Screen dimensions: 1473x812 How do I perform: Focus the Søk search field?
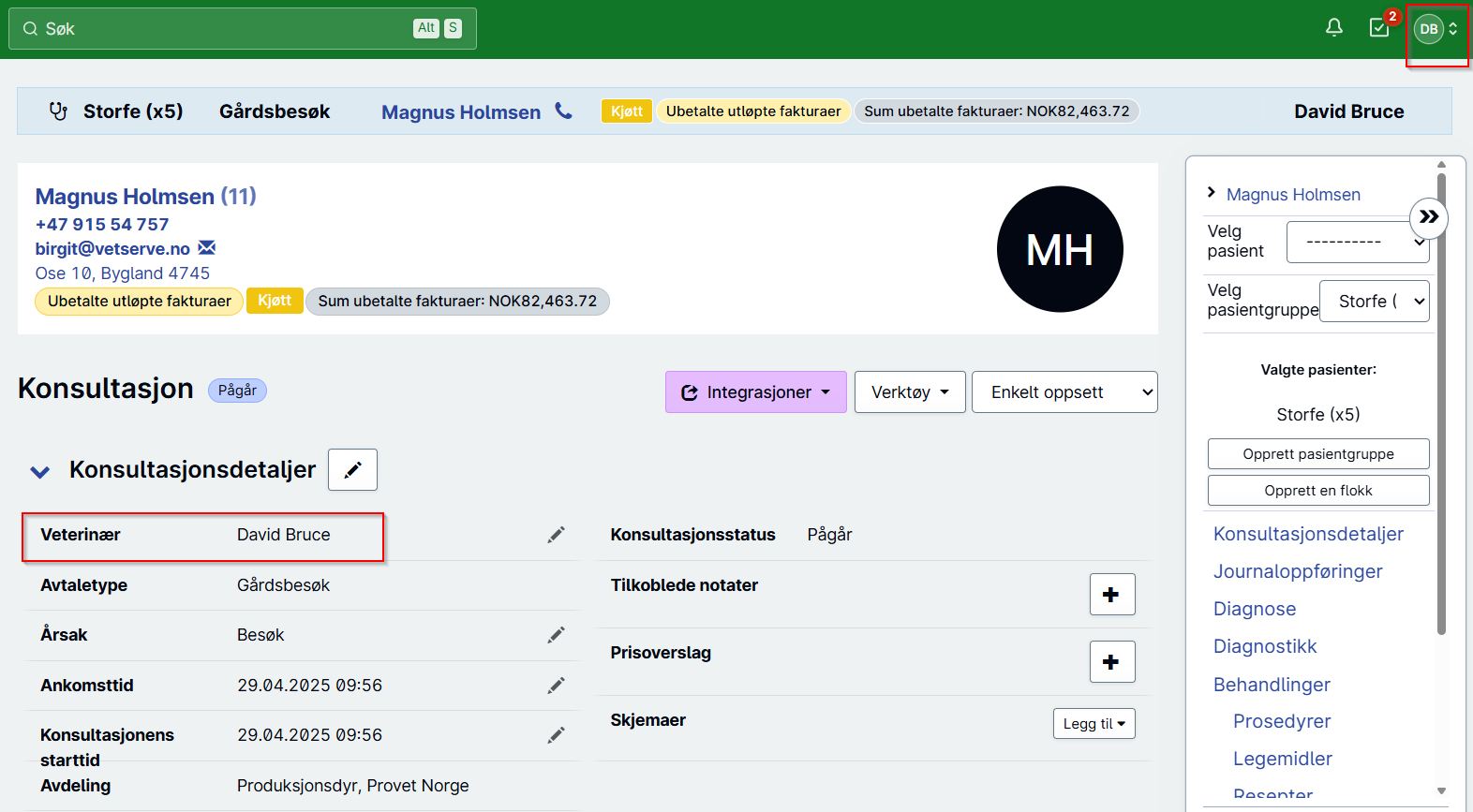pyautogui.click(x=243, y=29)
